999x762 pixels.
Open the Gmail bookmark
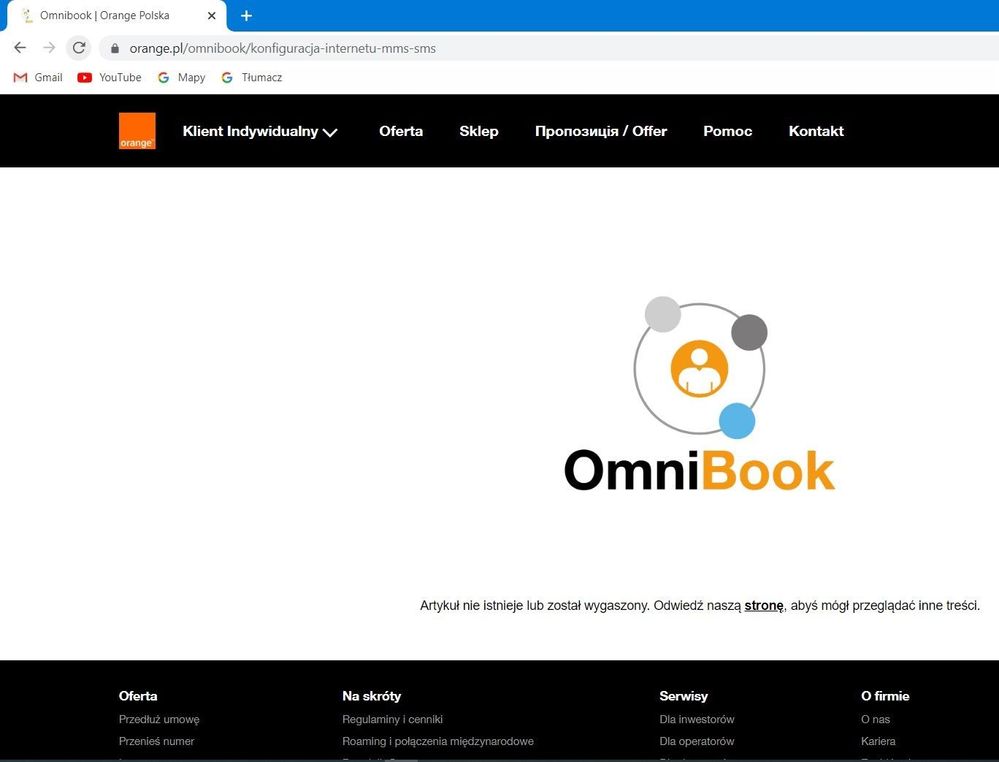point(38,77)
